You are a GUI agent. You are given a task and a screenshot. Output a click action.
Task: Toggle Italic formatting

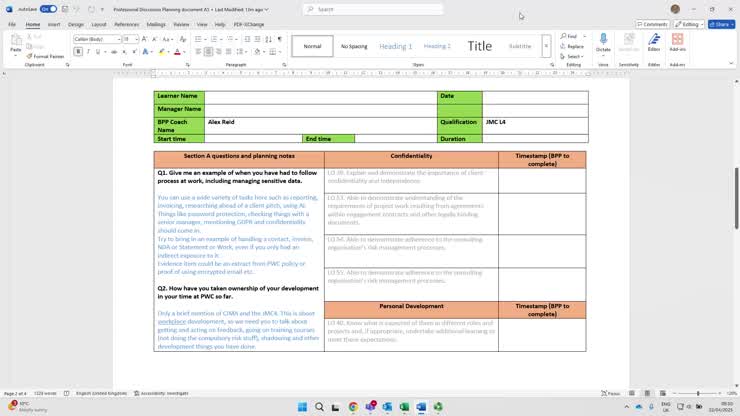(x=88, y=52)
